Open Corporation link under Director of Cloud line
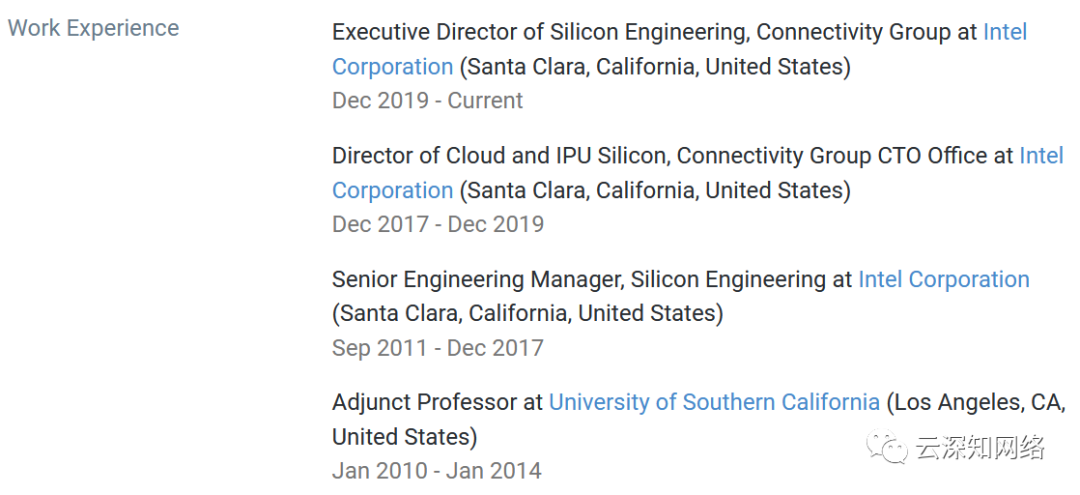 393,190
